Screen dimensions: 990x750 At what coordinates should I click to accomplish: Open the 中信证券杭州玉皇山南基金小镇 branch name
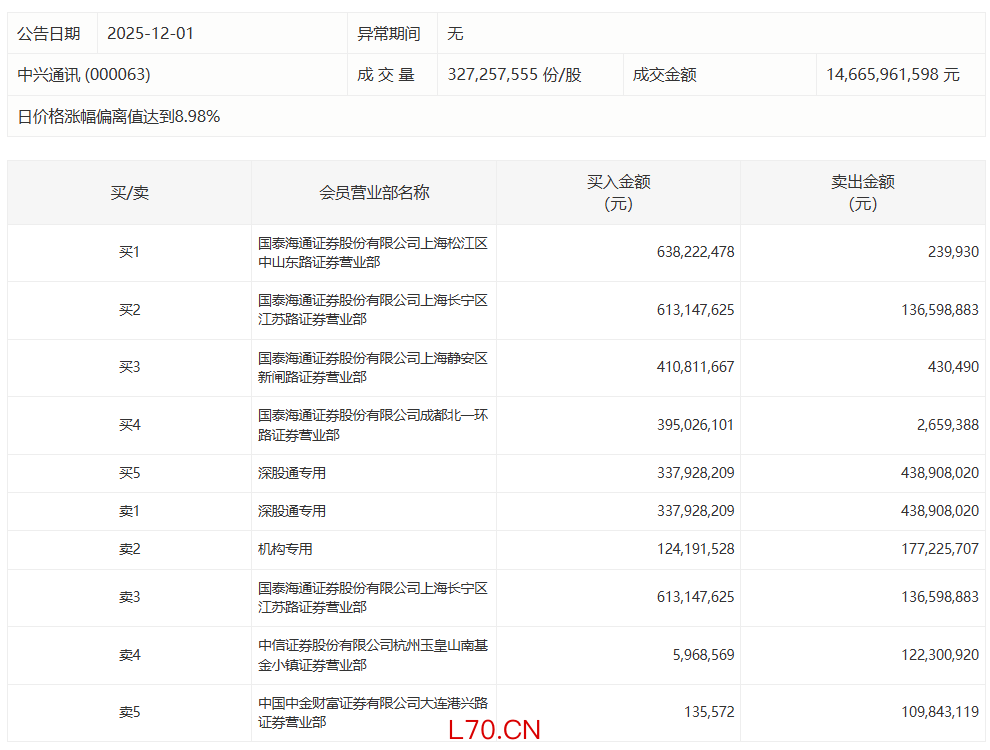click(x=372, y=655)
